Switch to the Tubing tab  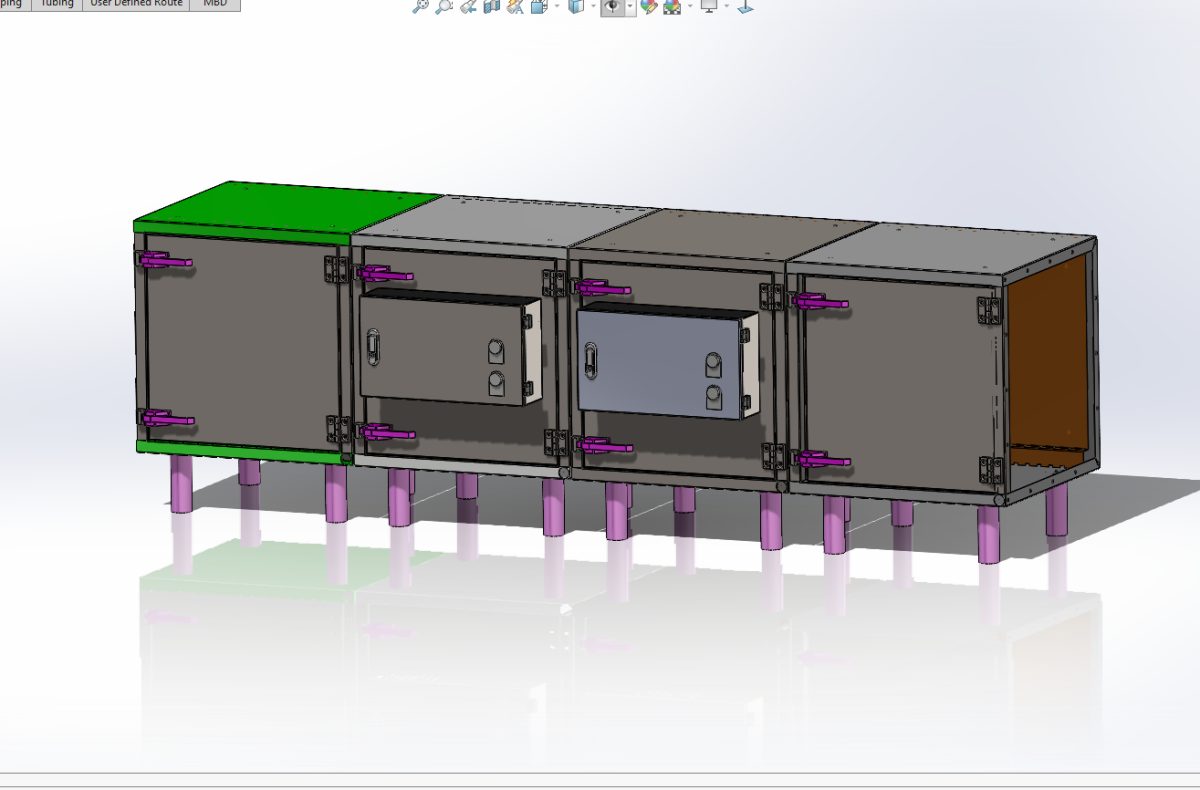click(56, 4)
